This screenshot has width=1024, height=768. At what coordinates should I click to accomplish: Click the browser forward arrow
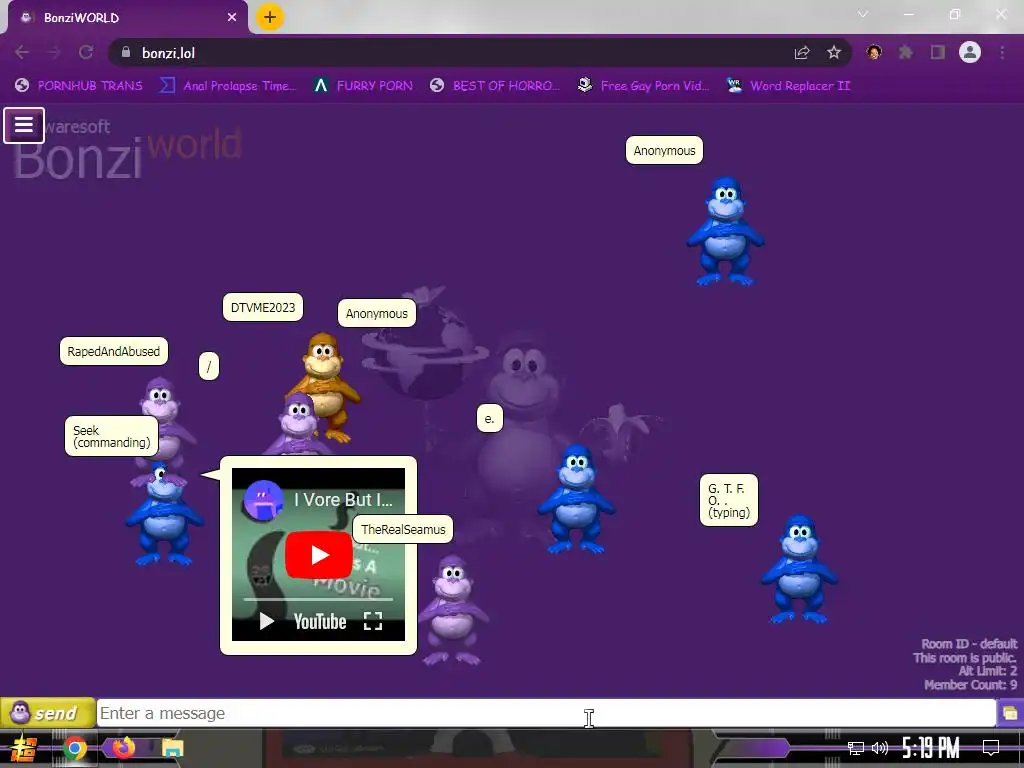point(54,52)
